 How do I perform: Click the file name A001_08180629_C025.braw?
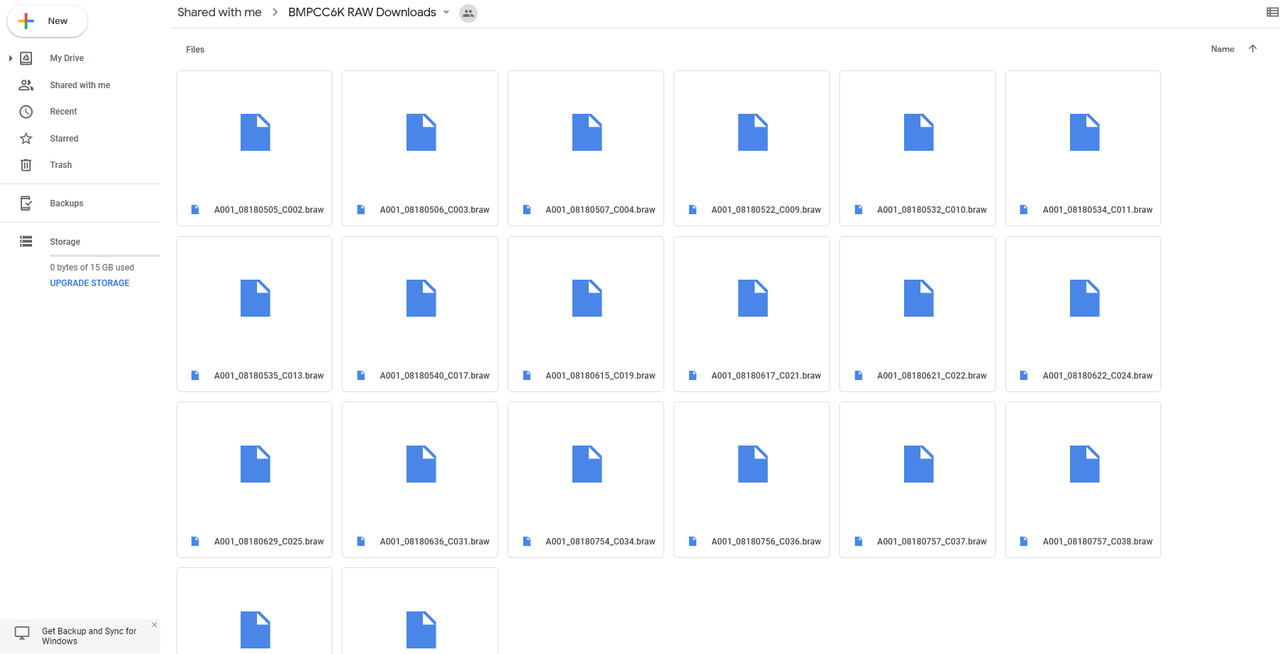pyautogui.click(x=269, y=542)
